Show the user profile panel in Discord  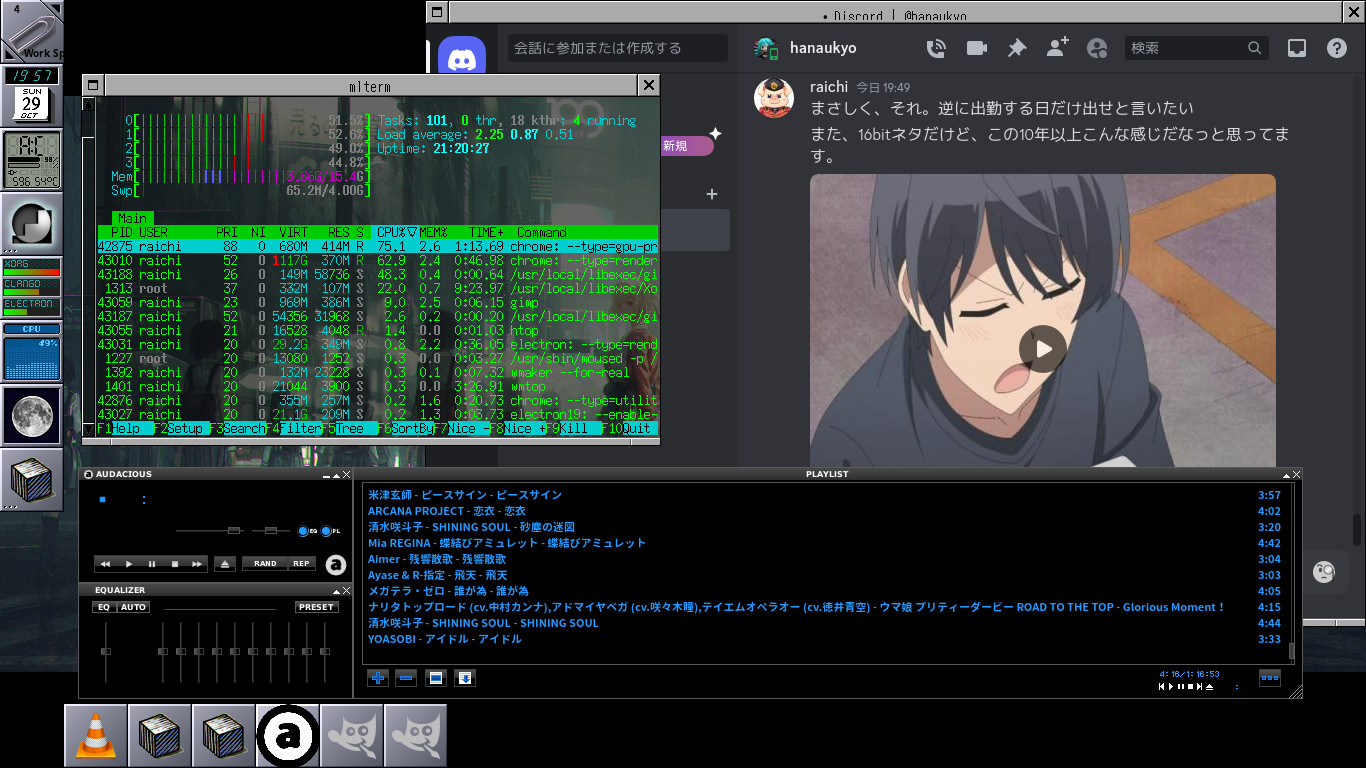click(1097, 48)
